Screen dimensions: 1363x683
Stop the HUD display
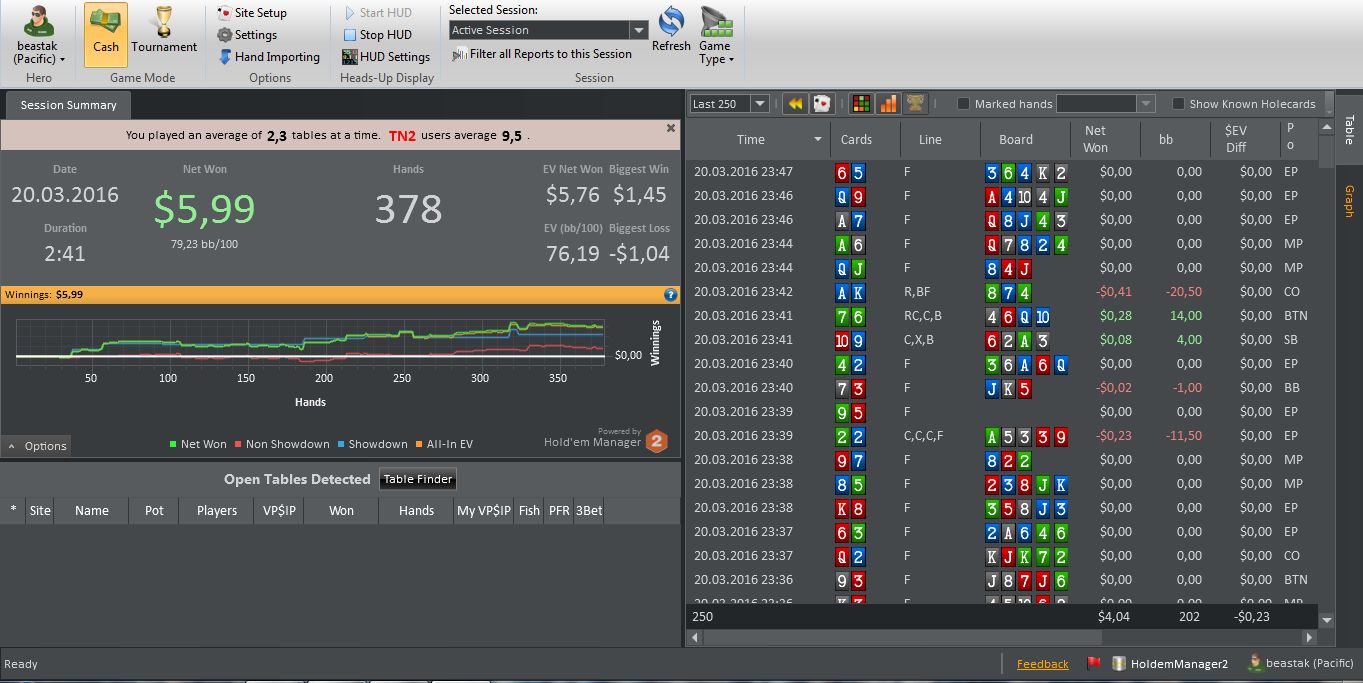tap(377, 35)
